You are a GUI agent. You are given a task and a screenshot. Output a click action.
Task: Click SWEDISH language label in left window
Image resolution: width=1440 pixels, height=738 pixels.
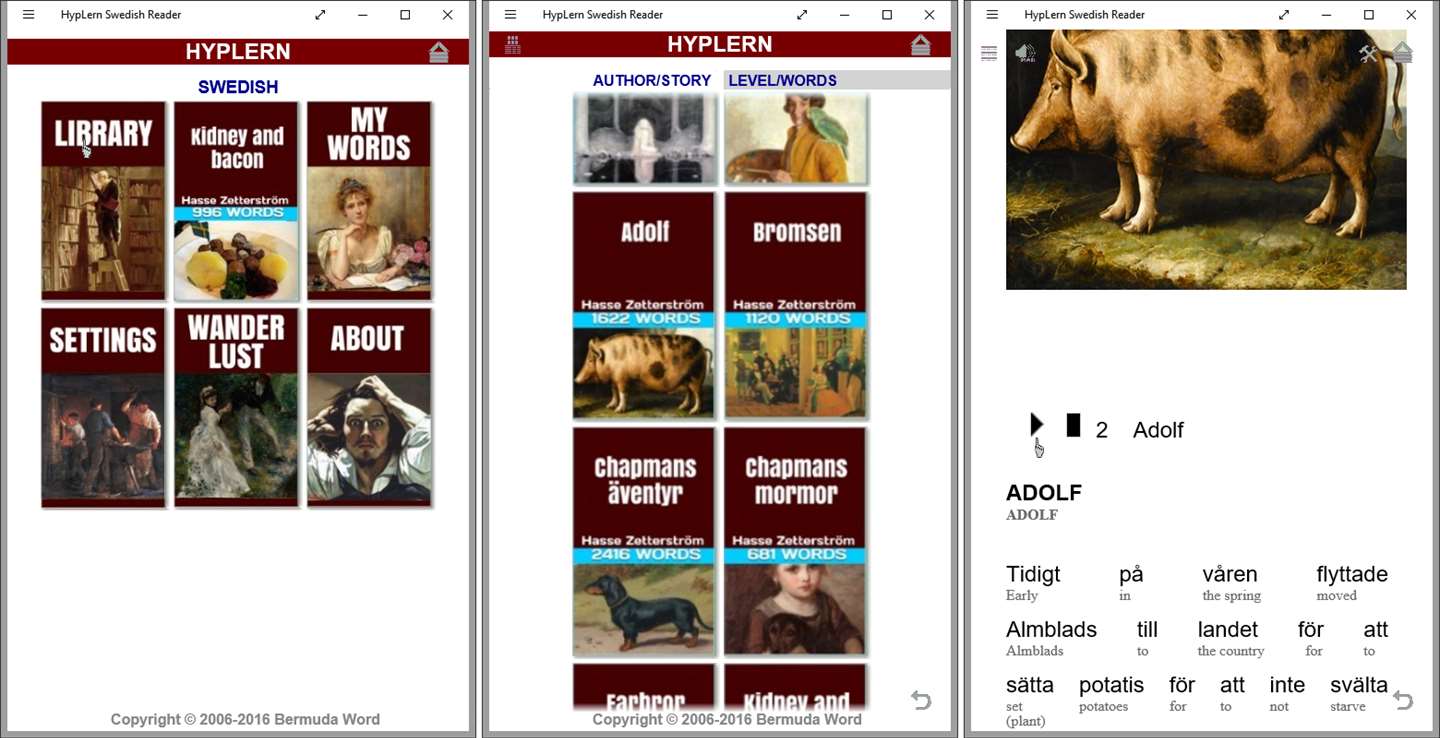point(238,87)
